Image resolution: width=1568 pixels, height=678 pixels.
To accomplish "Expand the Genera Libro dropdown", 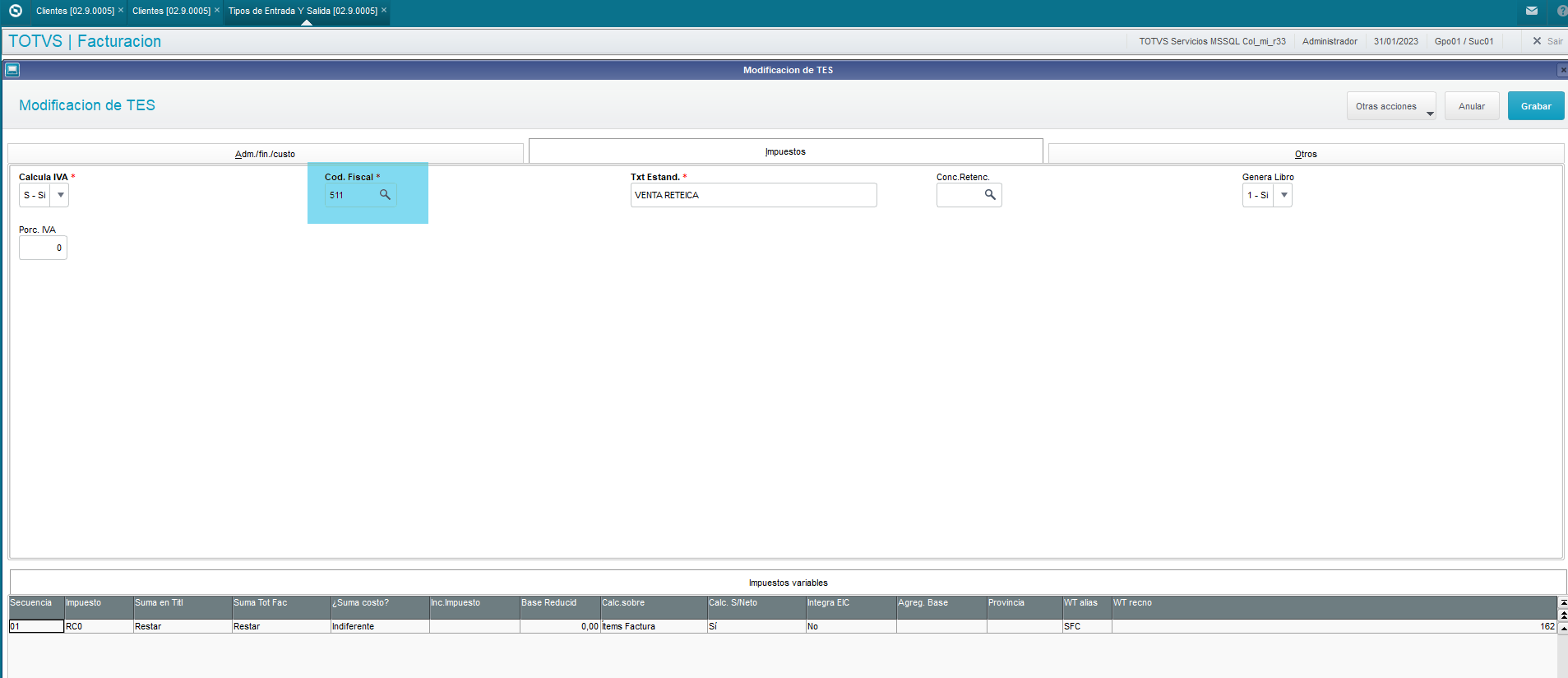I will click(1284, 195).
